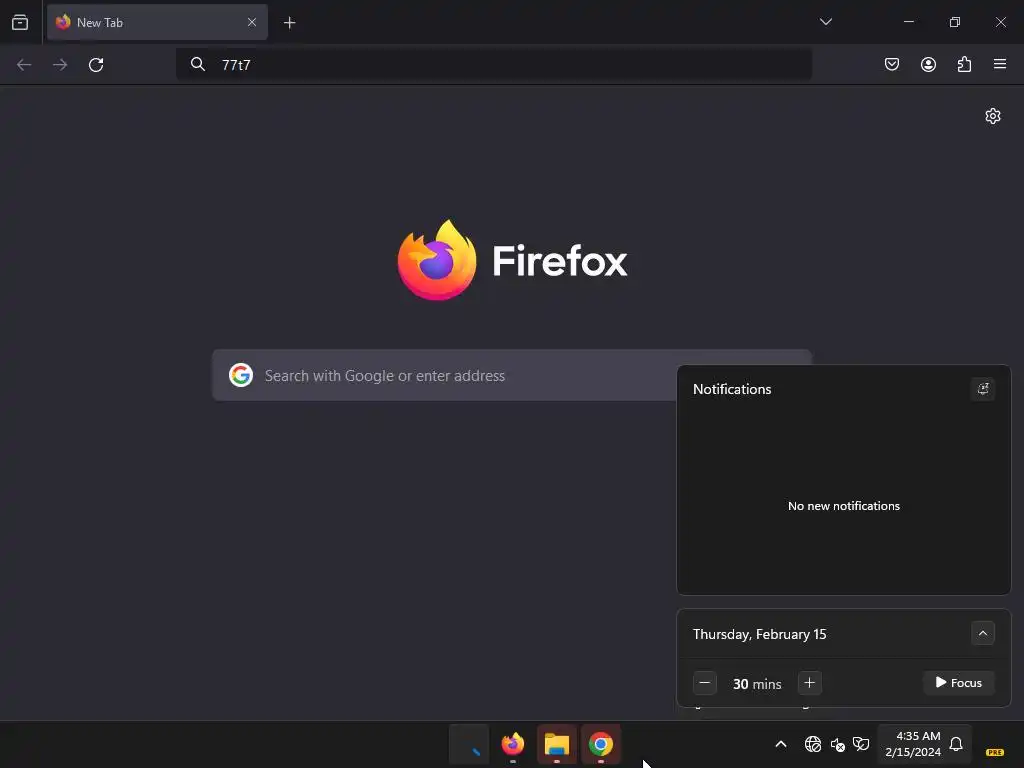Open Firefox from the taskbar

click(x=513, y=744)
